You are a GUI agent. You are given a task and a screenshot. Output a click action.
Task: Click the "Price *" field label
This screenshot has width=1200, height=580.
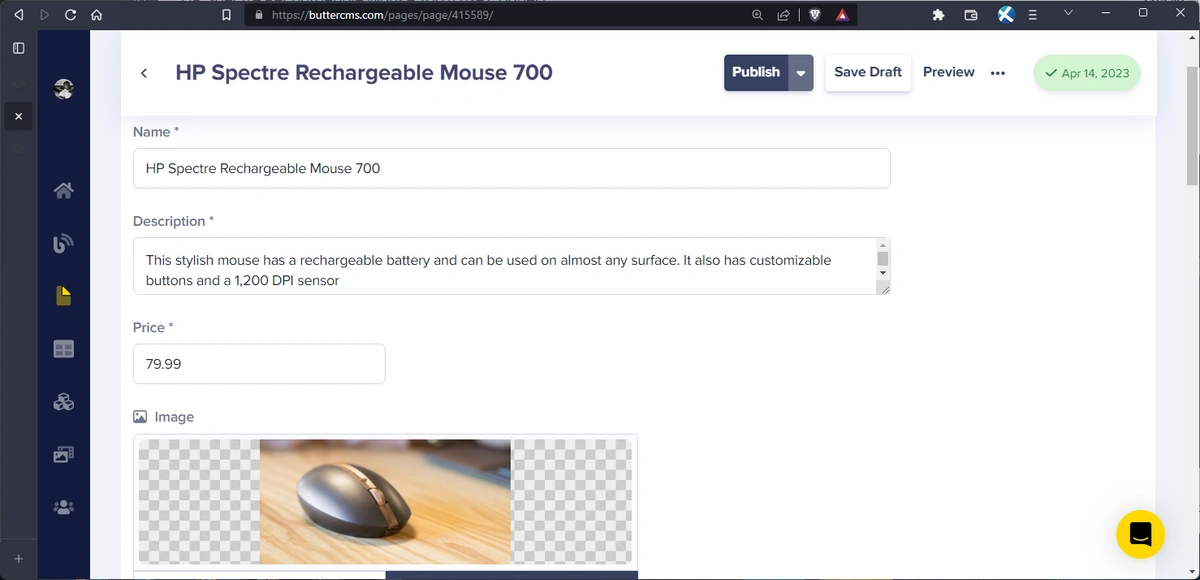153,328
